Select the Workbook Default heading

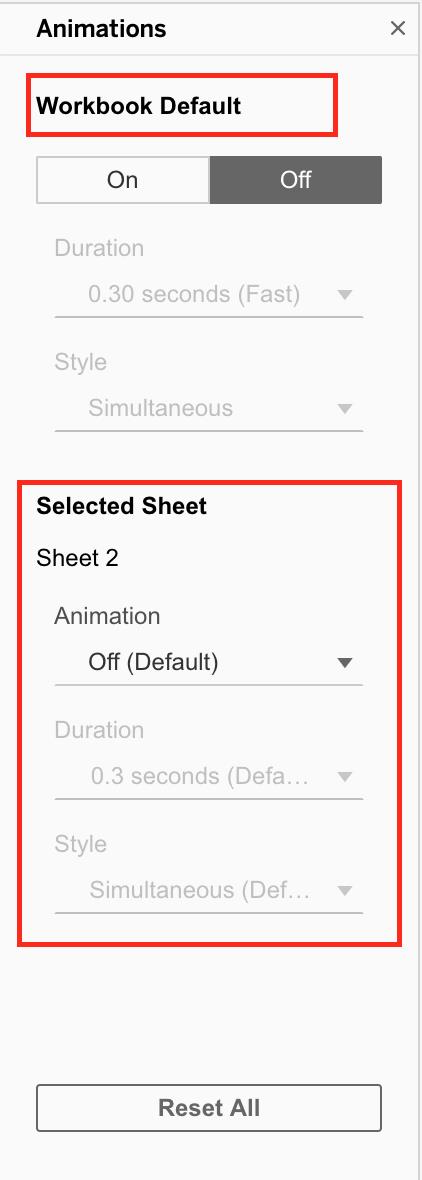click(x=138, y=105)
